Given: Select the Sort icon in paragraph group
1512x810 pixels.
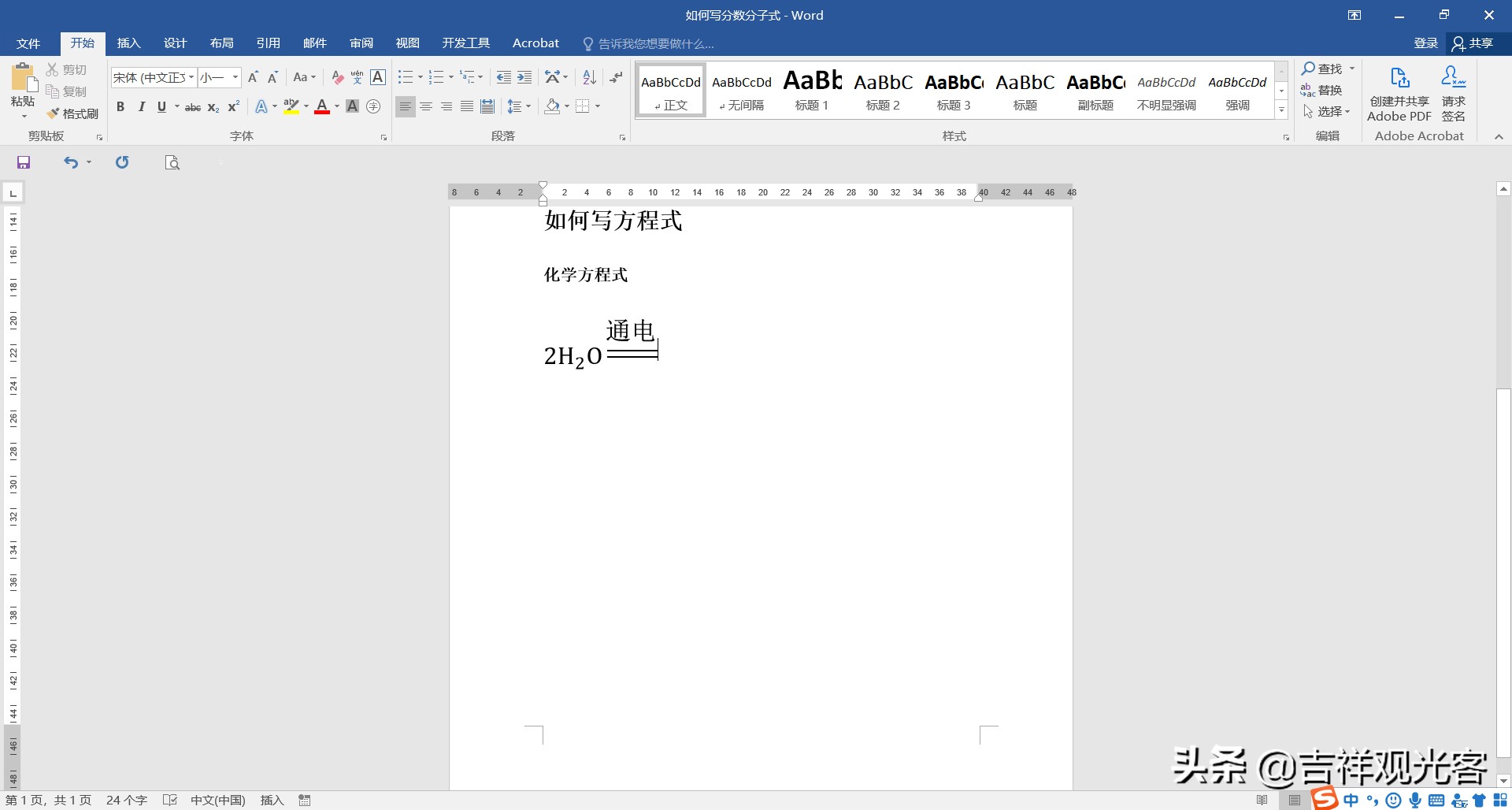Looking at the screenshot, I should click(x=589, y=77).
